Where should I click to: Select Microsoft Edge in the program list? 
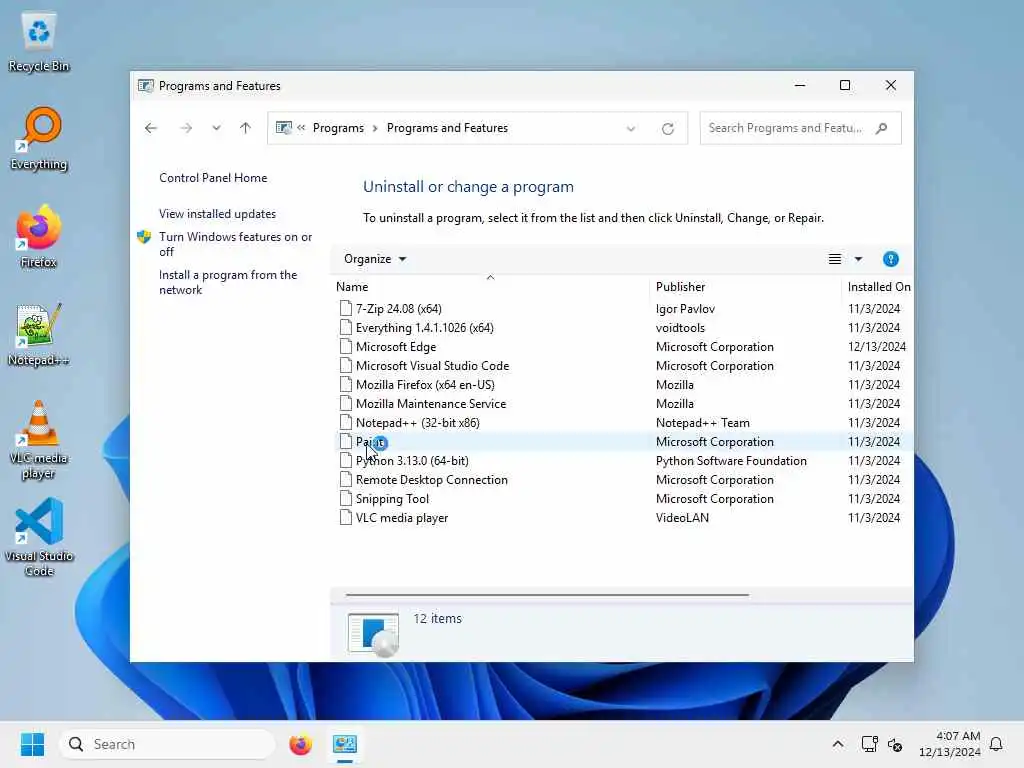(624, 346)
